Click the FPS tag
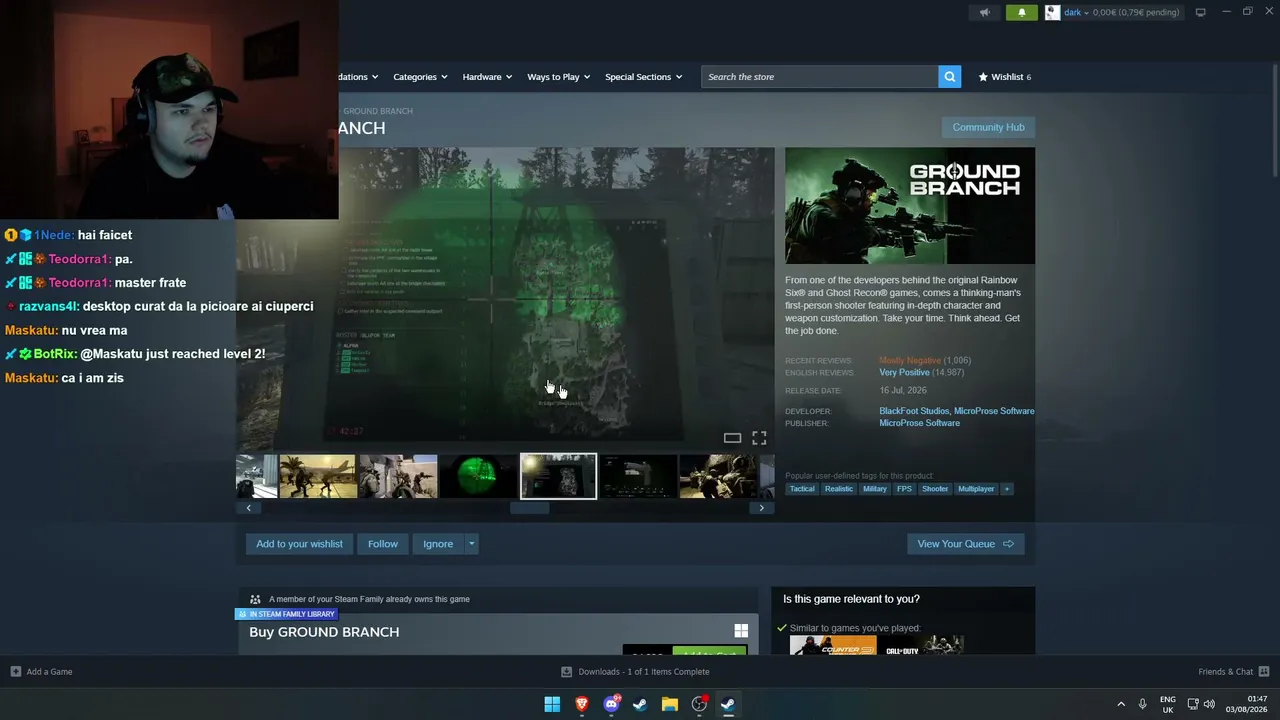This screenshot has width=1280, height=720. [x=904, y=489]
